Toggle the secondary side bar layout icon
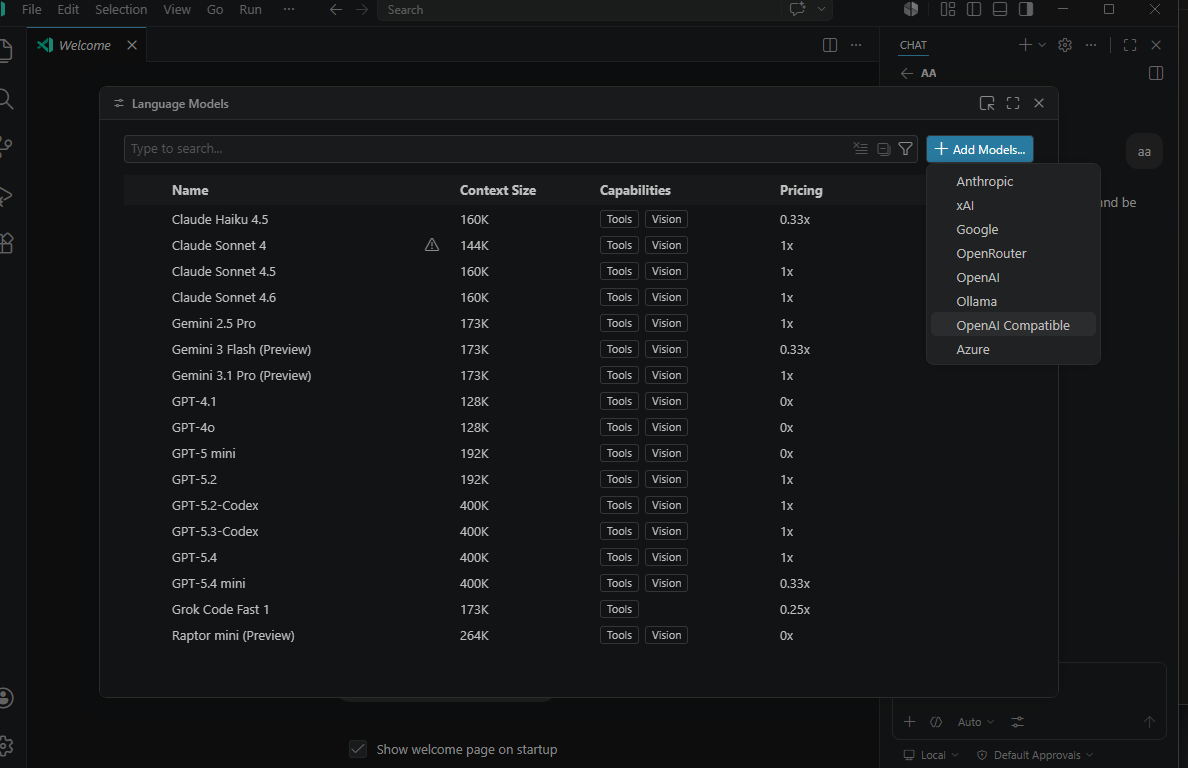Viewport: 1188px width, 768px height. [x=1026, y=10]
